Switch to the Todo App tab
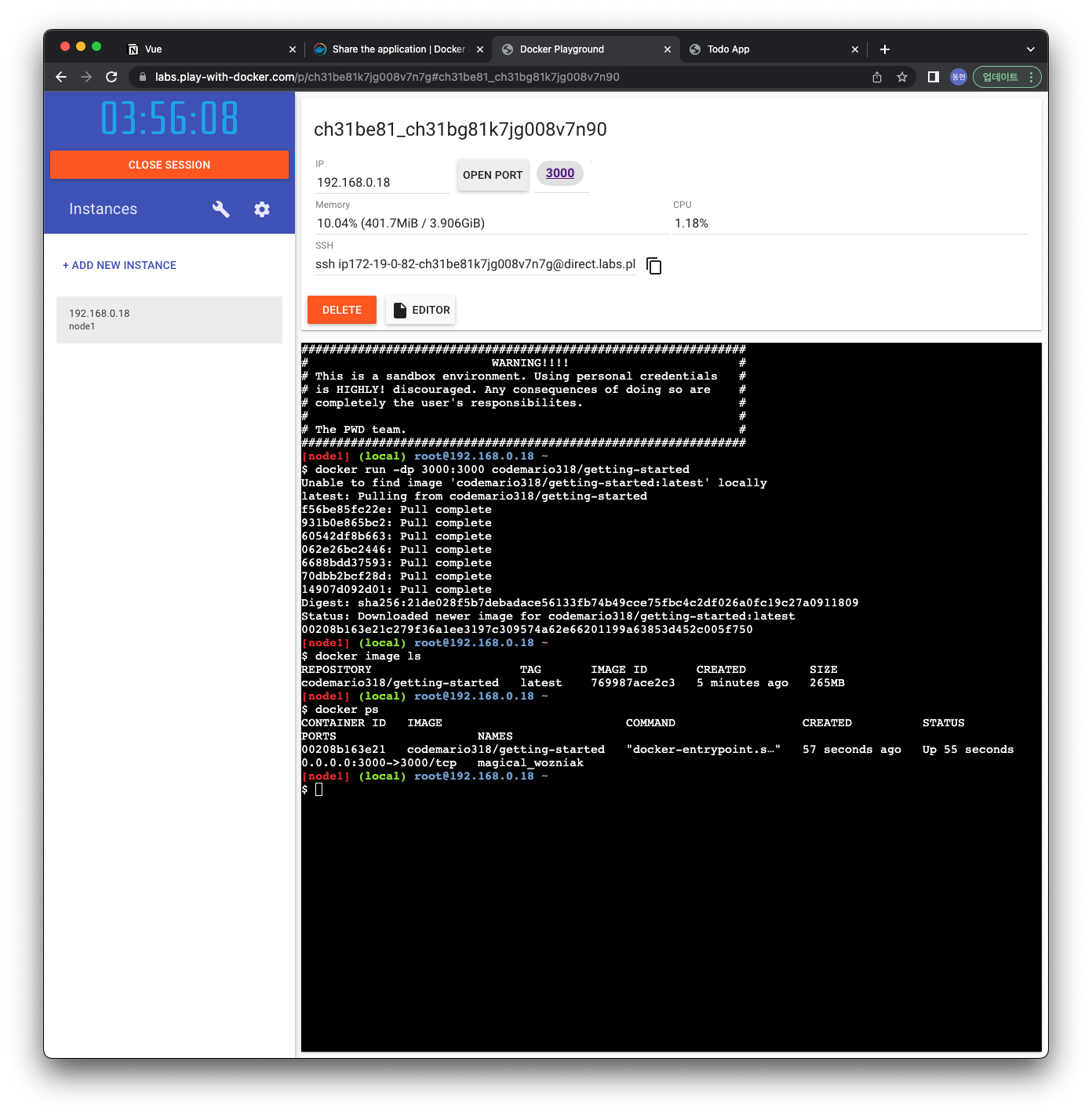Image resolution: width=1092 pixels, height=1116 pixels. pos(773,49)
